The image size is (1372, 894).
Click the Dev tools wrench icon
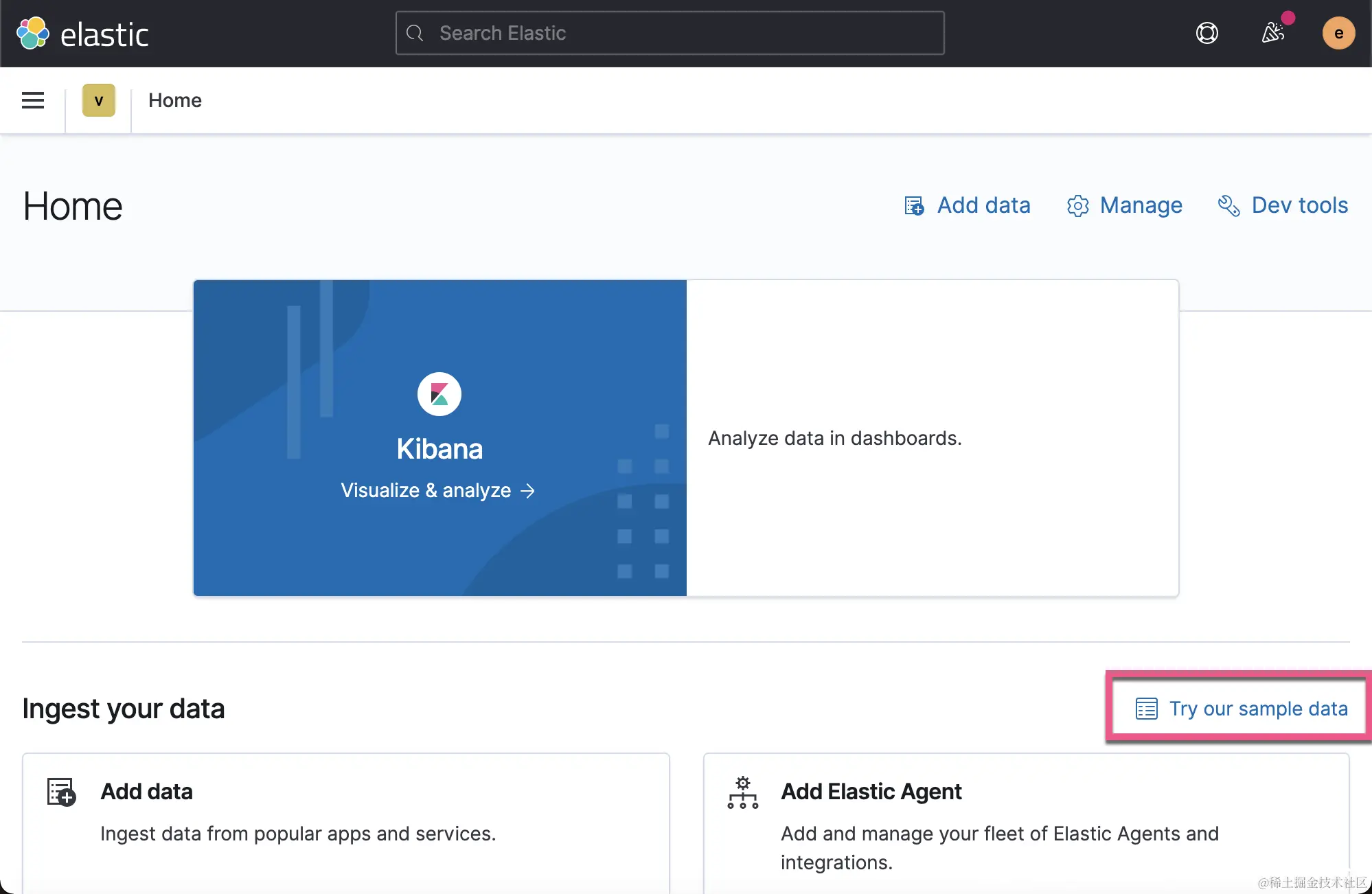click(1228, 205)
